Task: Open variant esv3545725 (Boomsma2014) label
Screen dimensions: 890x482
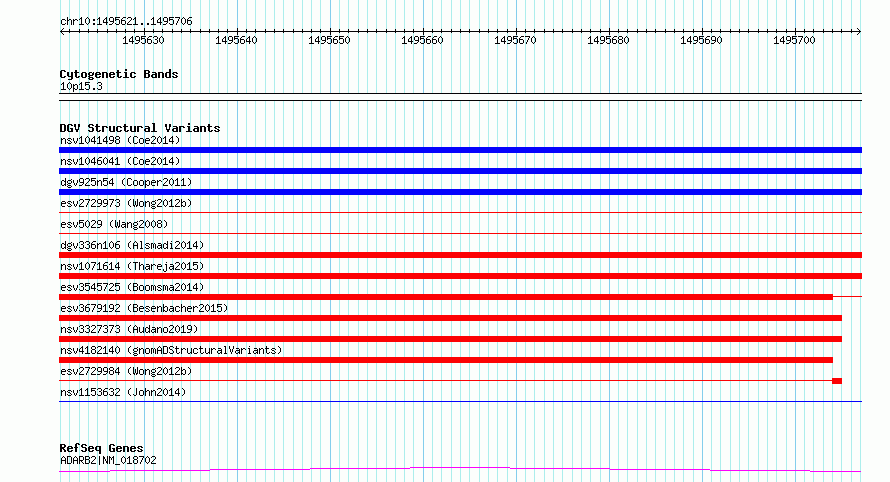Action: click(132, 287)
